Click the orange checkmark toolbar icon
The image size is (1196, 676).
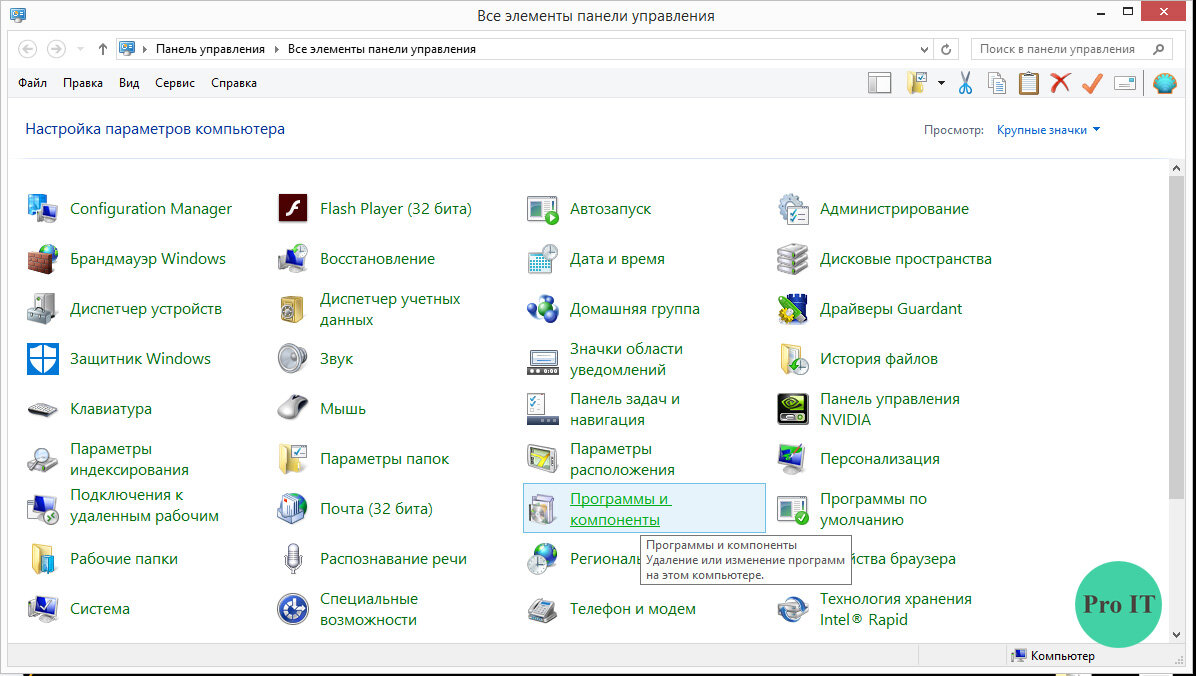1092,82
